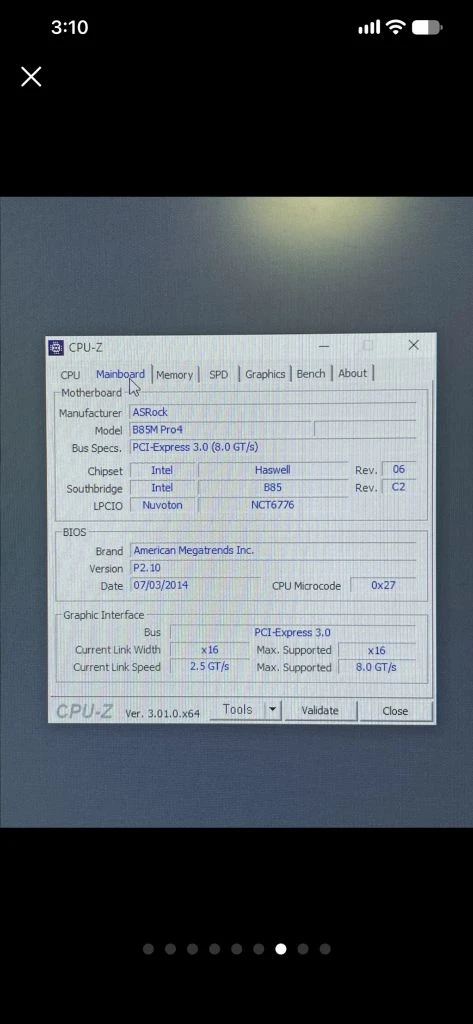Image resolution: width=473 pixels, height=1024 pixels.
Task: Click the version text Ver. 3.01.0.x64
Action: coord(162,713)
